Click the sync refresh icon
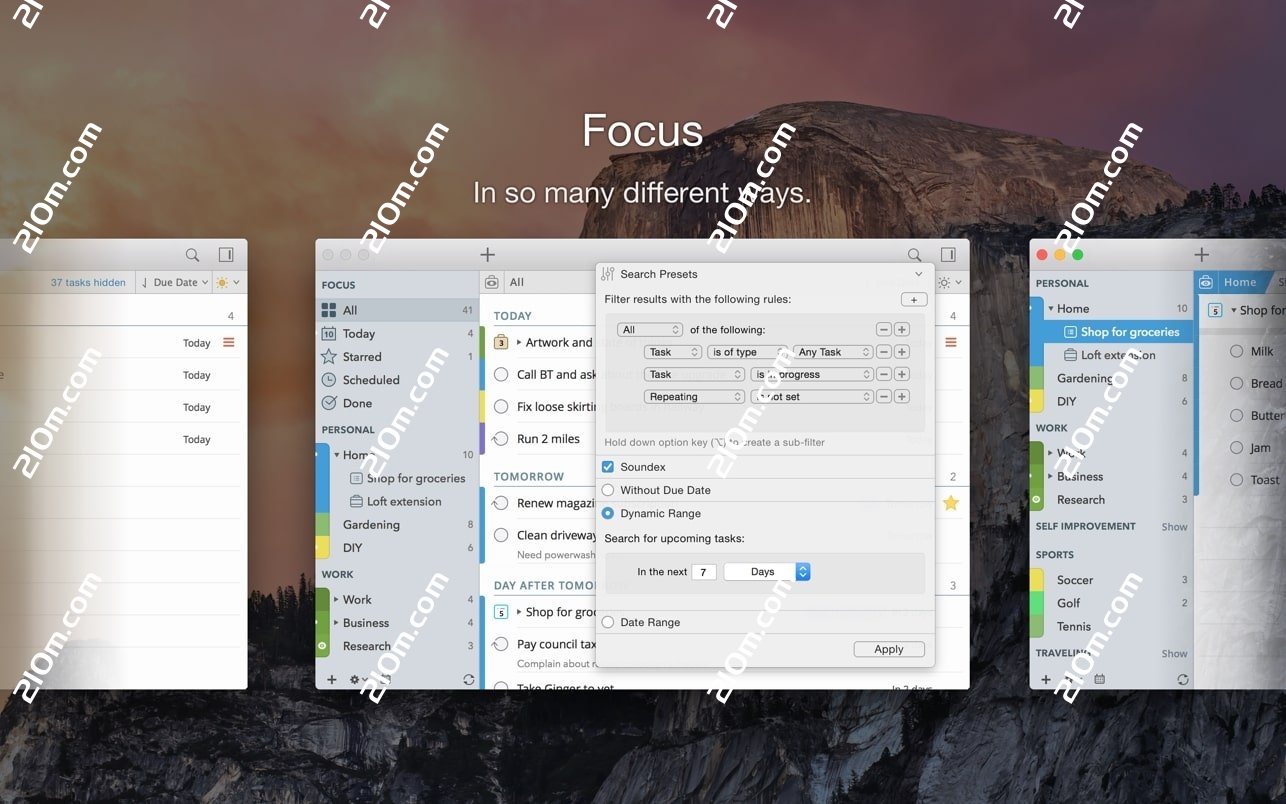Screen dimensions: 1286x804 pos(468,679)
